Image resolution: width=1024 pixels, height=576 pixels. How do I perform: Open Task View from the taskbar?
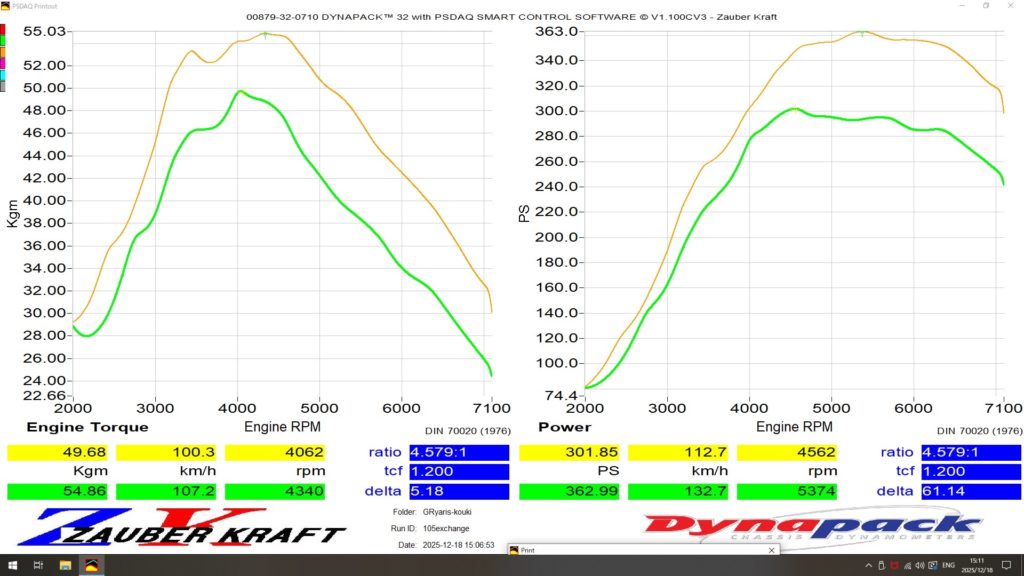tap(38, 565)
